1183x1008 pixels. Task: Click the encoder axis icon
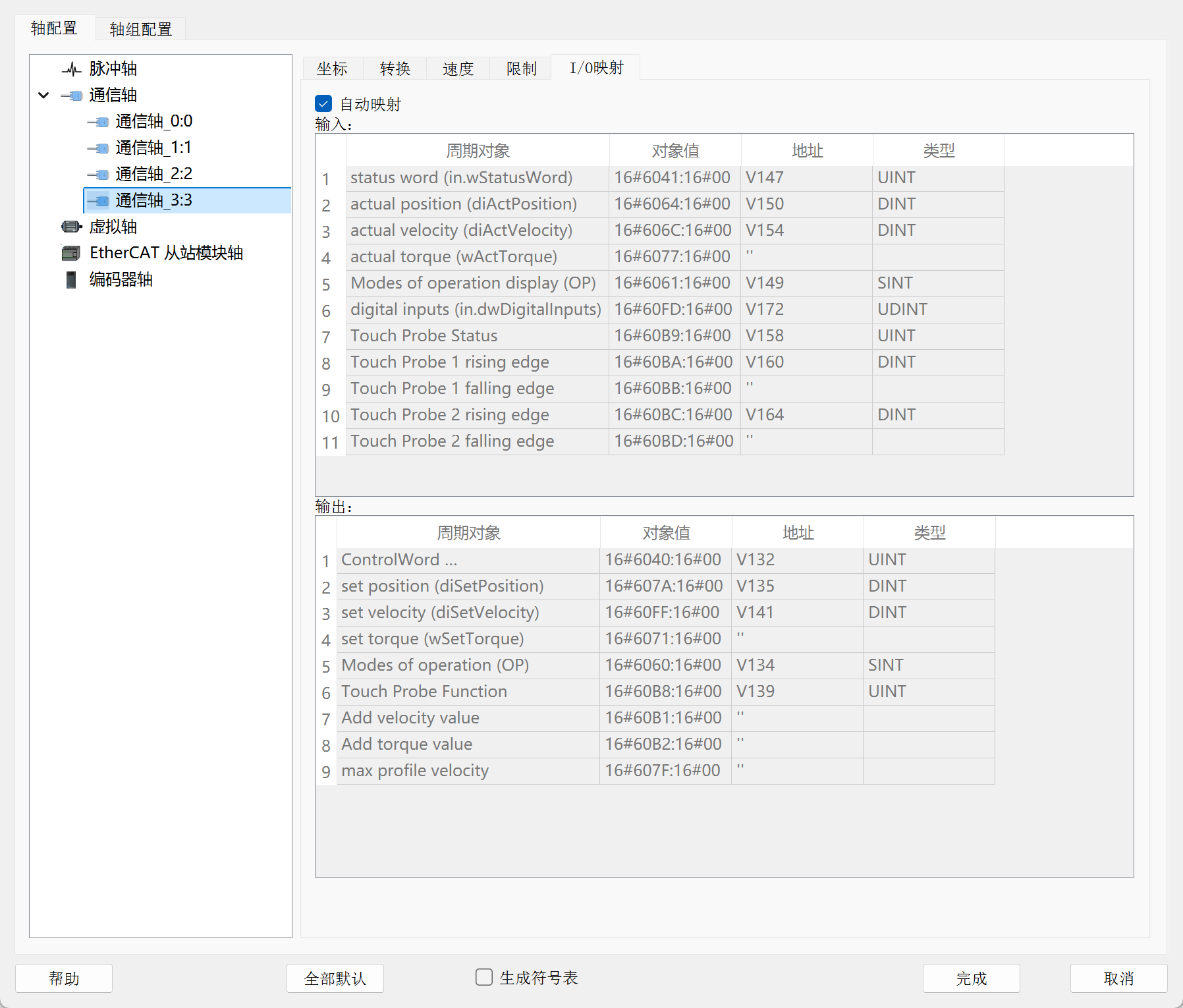click(71, 280)
